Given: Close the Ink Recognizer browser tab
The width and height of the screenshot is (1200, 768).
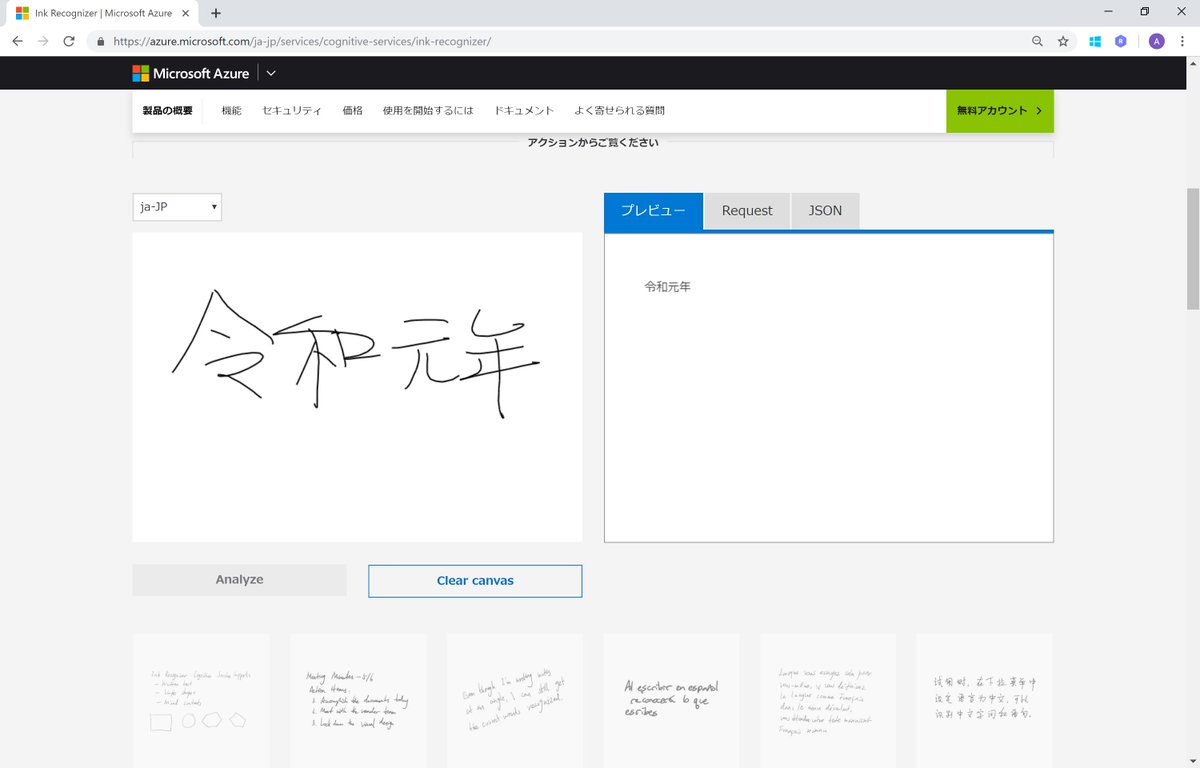Looking at the screenshot, I should coord(184,13).
